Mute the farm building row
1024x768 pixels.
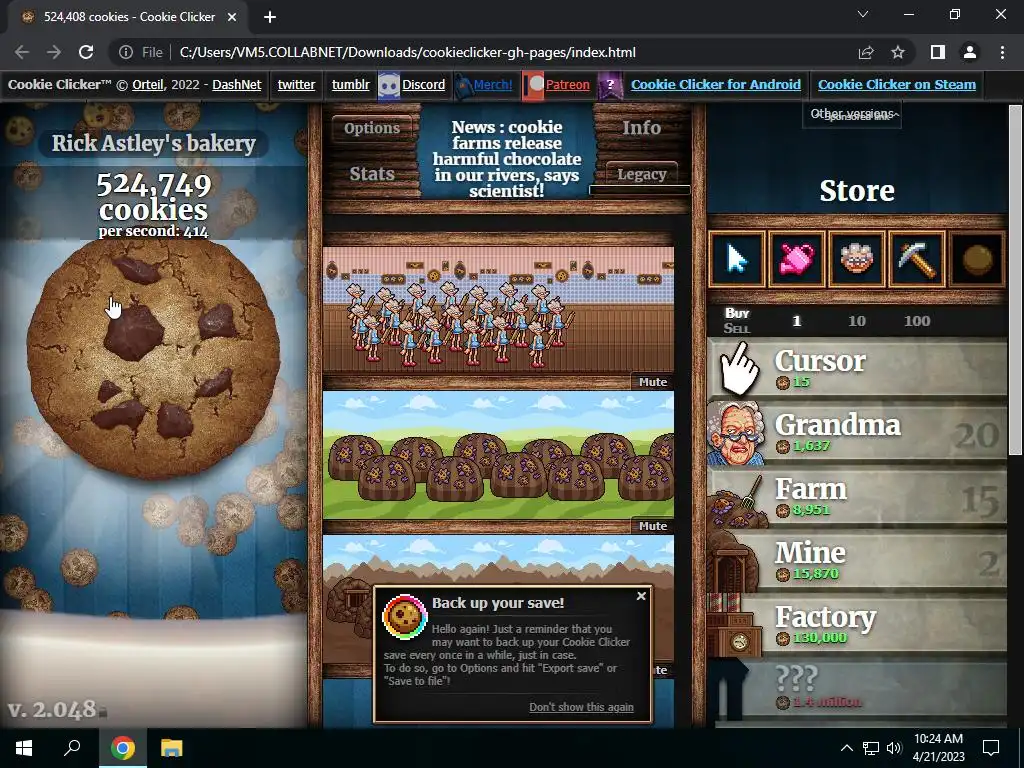tap(652, 526)
